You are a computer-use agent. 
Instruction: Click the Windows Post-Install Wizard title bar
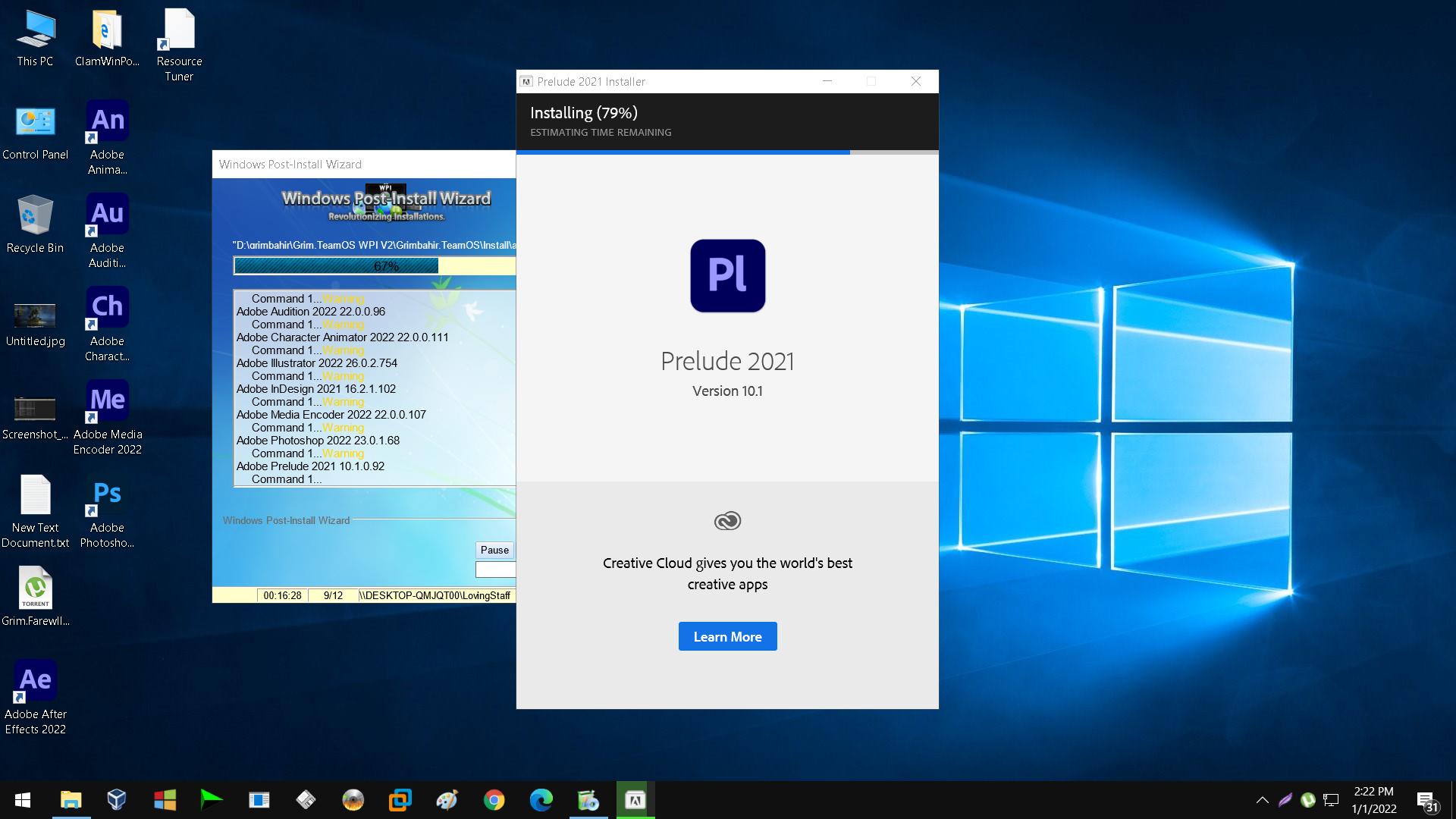click(x=364, y=164)
